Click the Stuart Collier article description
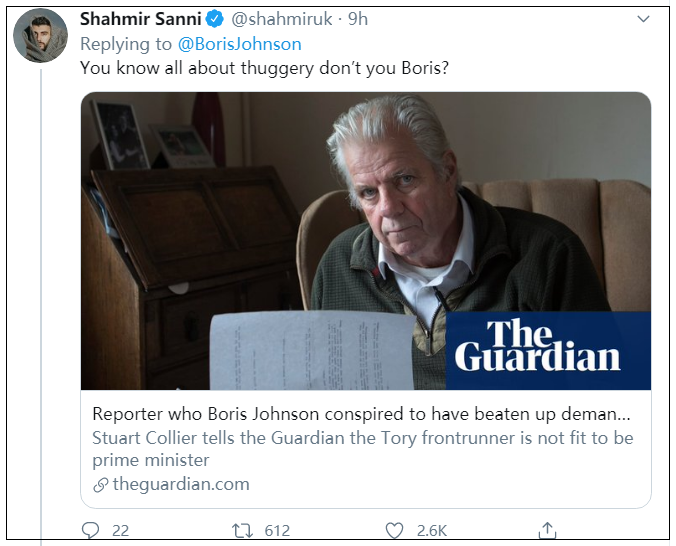This screenshot has width=676, height=546. click(x=362, y=449)
